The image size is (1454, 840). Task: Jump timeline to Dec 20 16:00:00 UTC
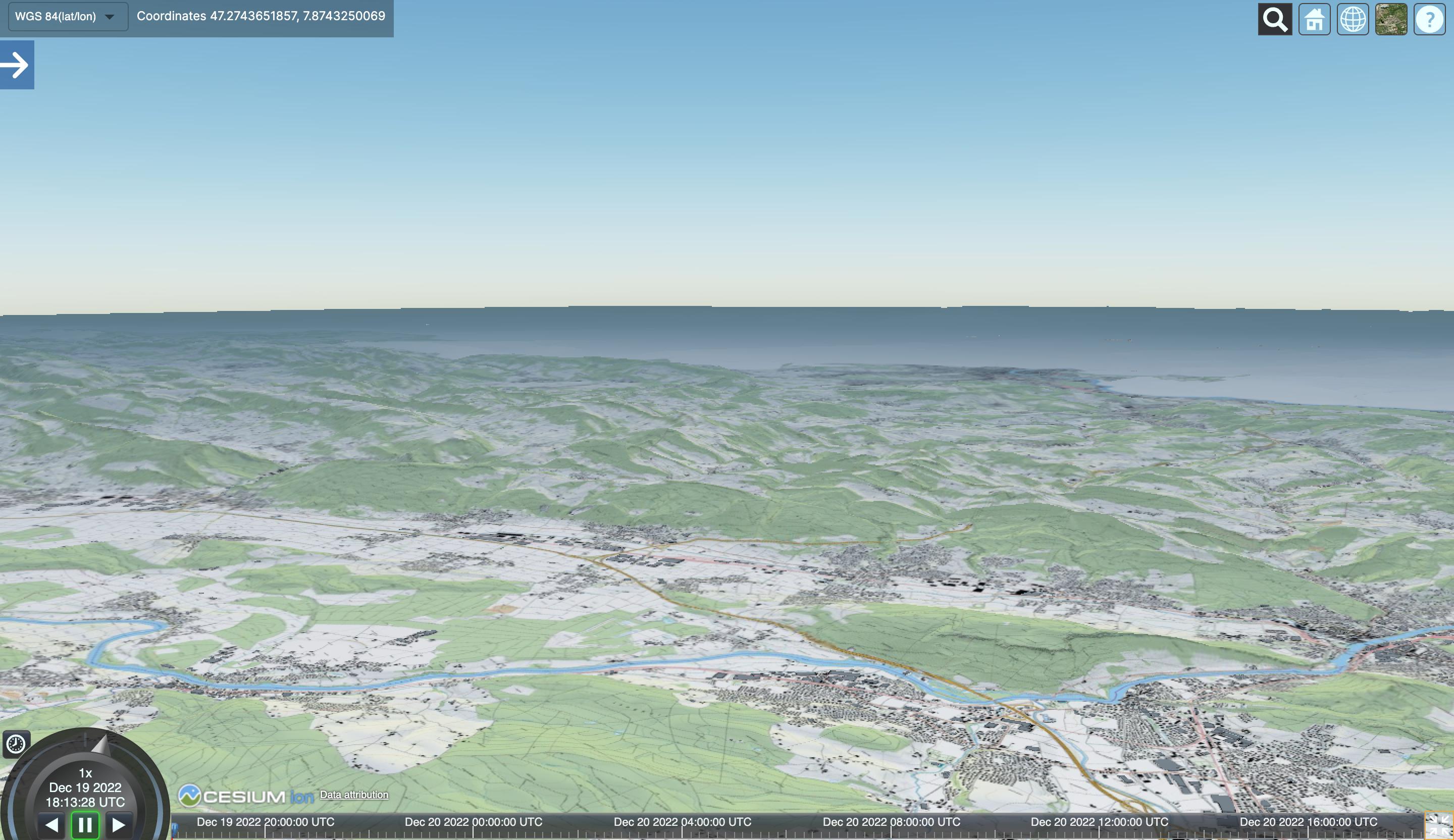coord(1308,822)
